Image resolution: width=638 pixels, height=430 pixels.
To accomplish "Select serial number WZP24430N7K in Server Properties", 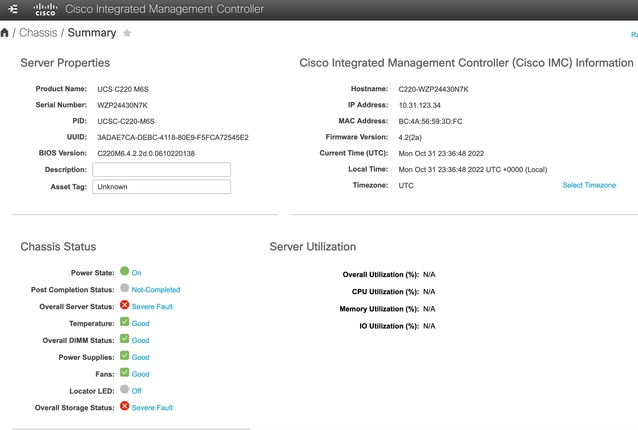I will (122, 105).
